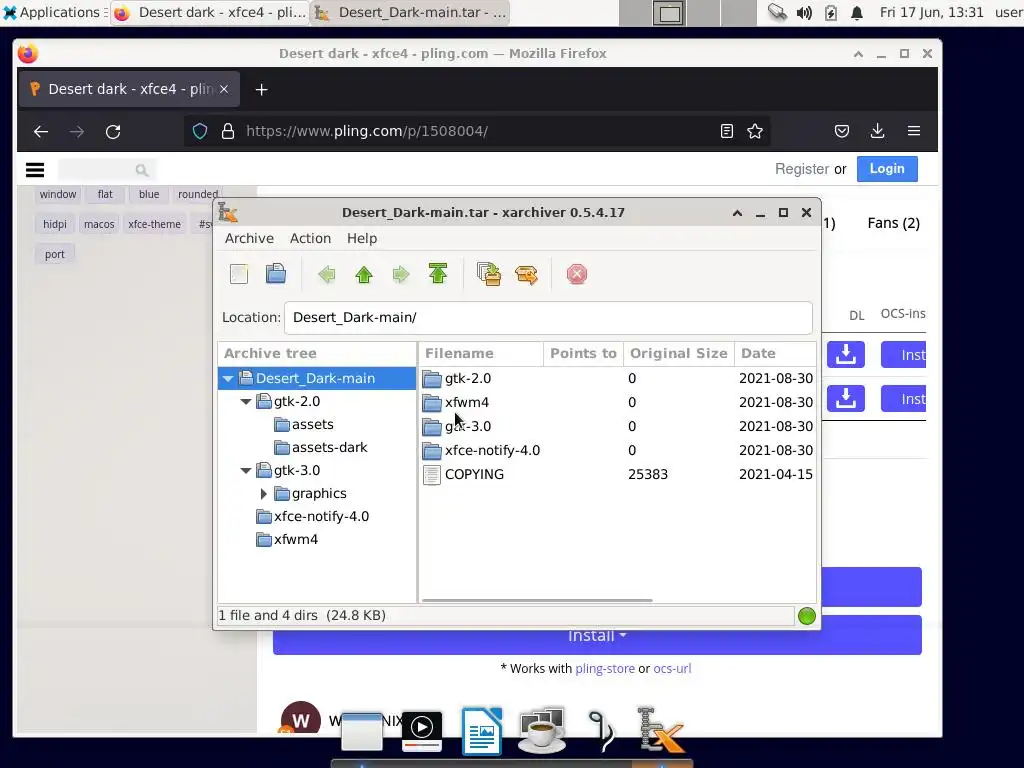Click the Open archive toolbar icon in xarchiver
1024x768 pixels.
click(276, 274)
